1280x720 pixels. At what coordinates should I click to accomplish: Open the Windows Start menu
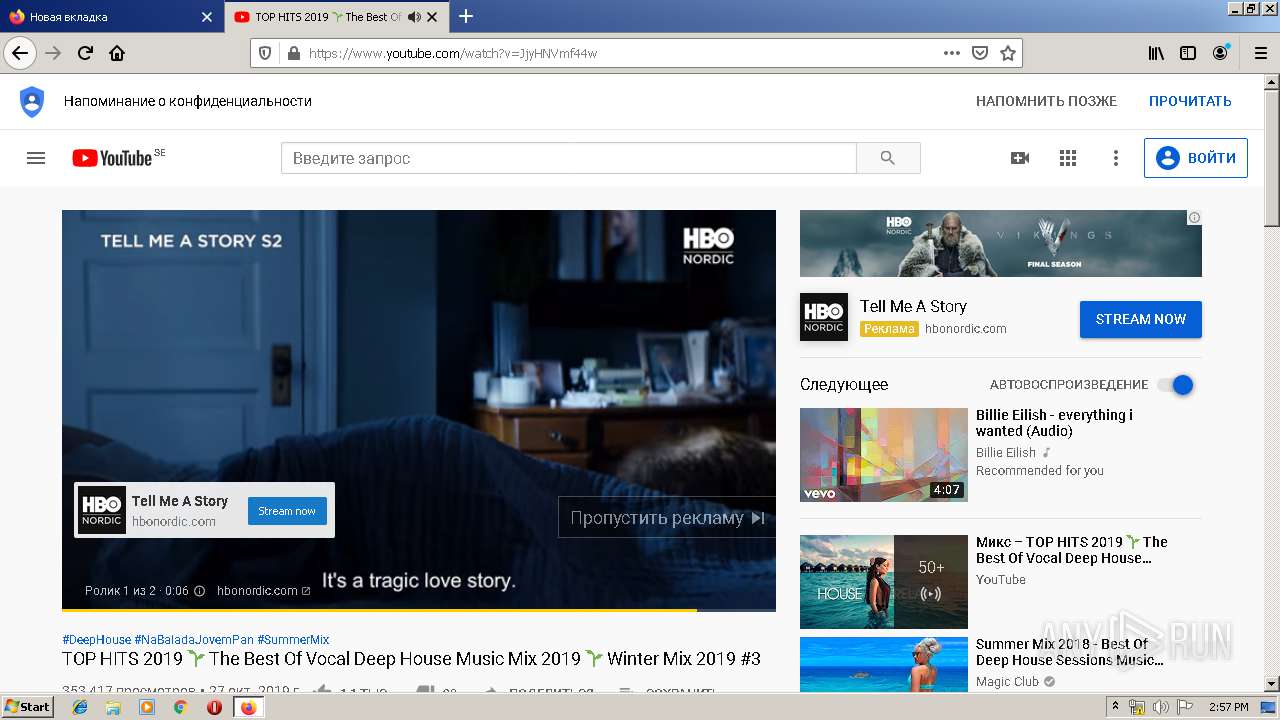click(27, 706)
